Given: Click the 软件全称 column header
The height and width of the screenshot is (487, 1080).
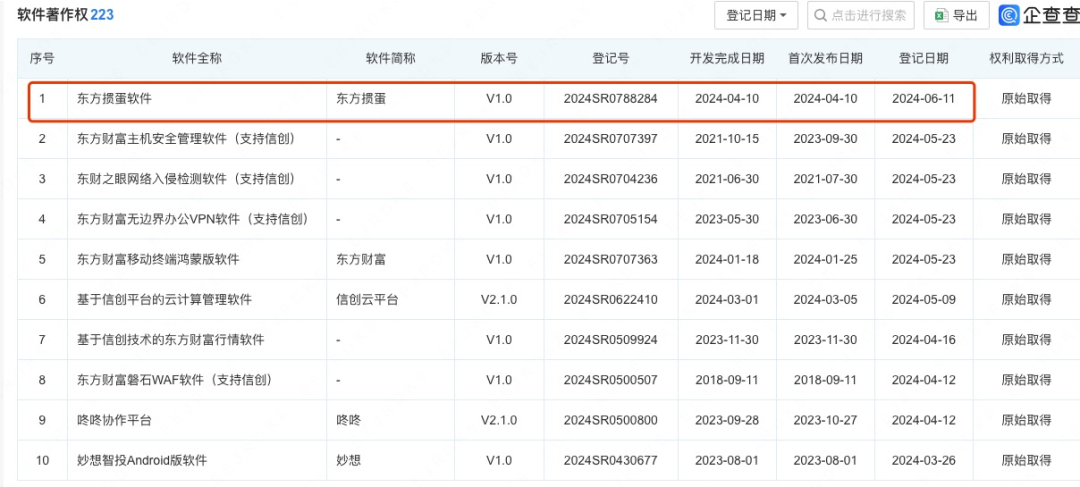Looking at the screenshot, I should coord(197,59).
